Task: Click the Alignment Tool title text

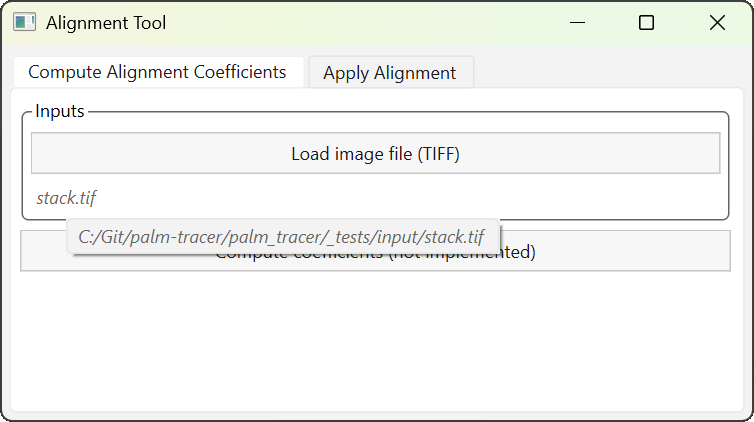Action: click(x=106, y=22)
